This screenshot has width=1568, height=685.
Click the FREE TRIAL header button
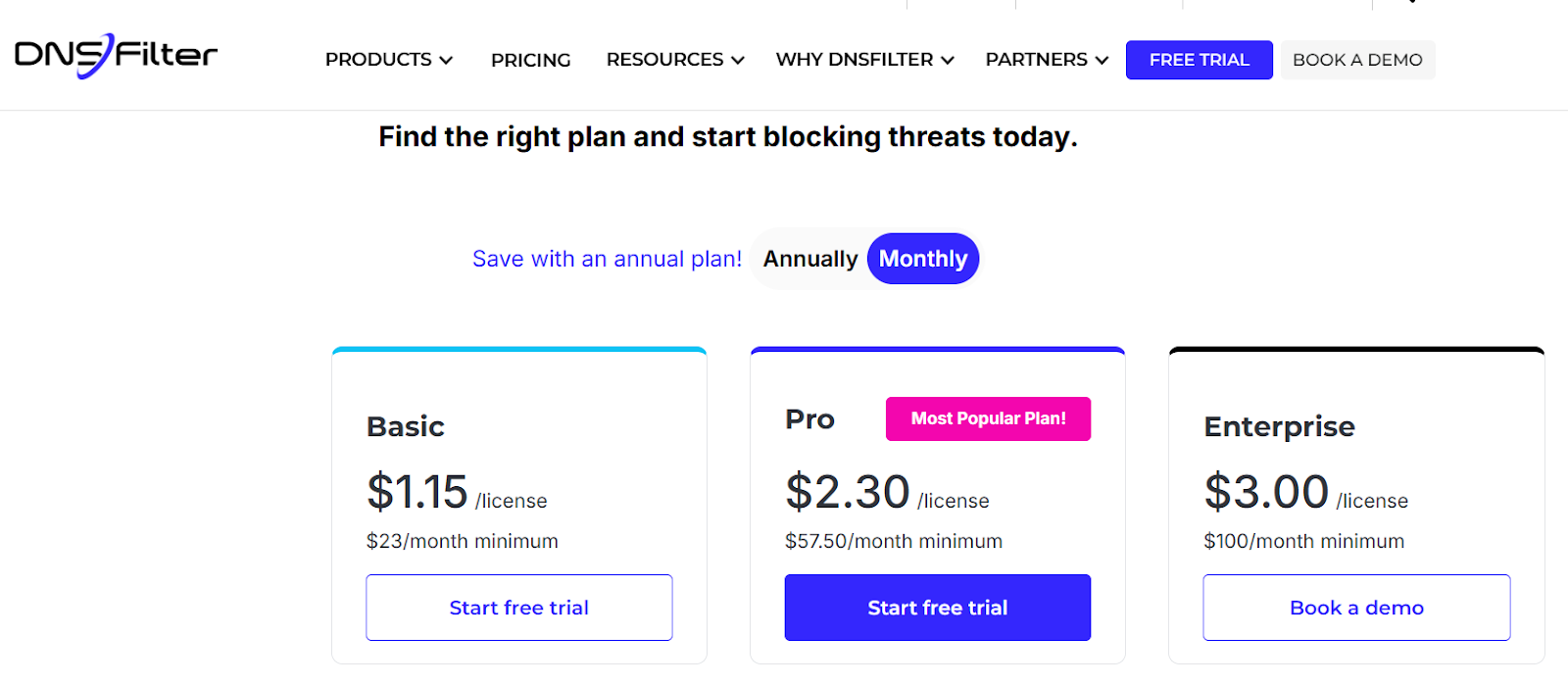coord(1199,60)
